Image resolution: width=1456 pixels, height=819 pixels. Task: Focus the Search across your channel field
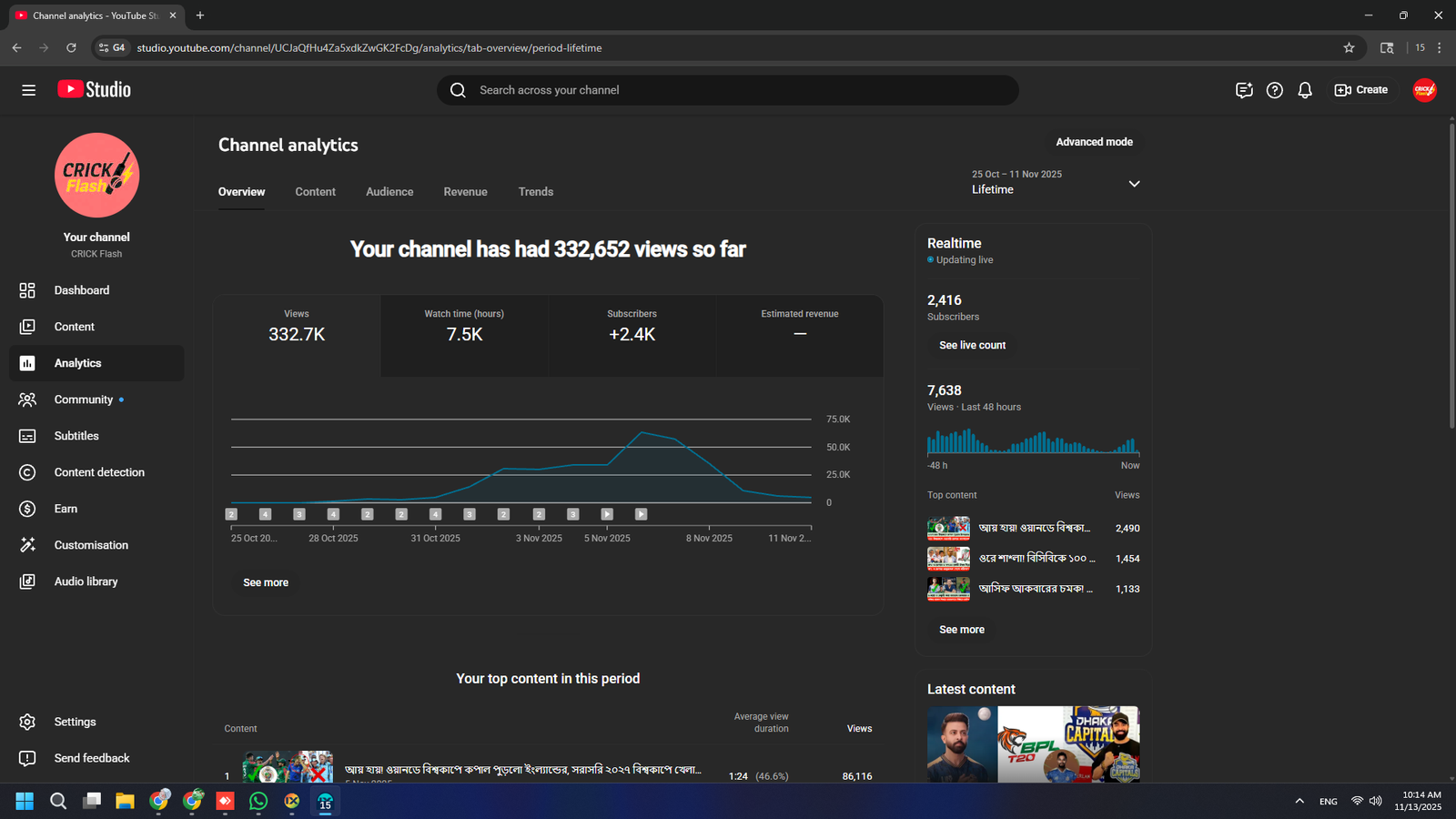coord(728,90)
